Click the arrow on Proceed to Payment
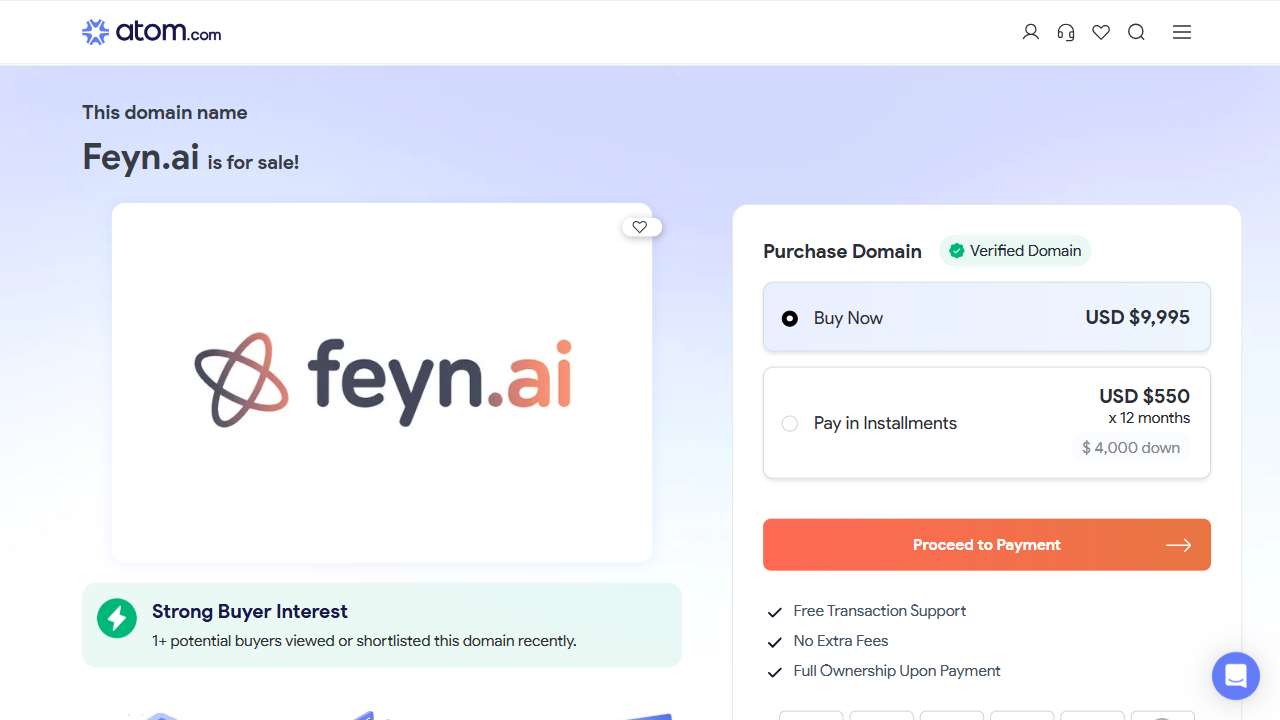The height and width of the screenshot is (720, 1280). (1178, 545)
